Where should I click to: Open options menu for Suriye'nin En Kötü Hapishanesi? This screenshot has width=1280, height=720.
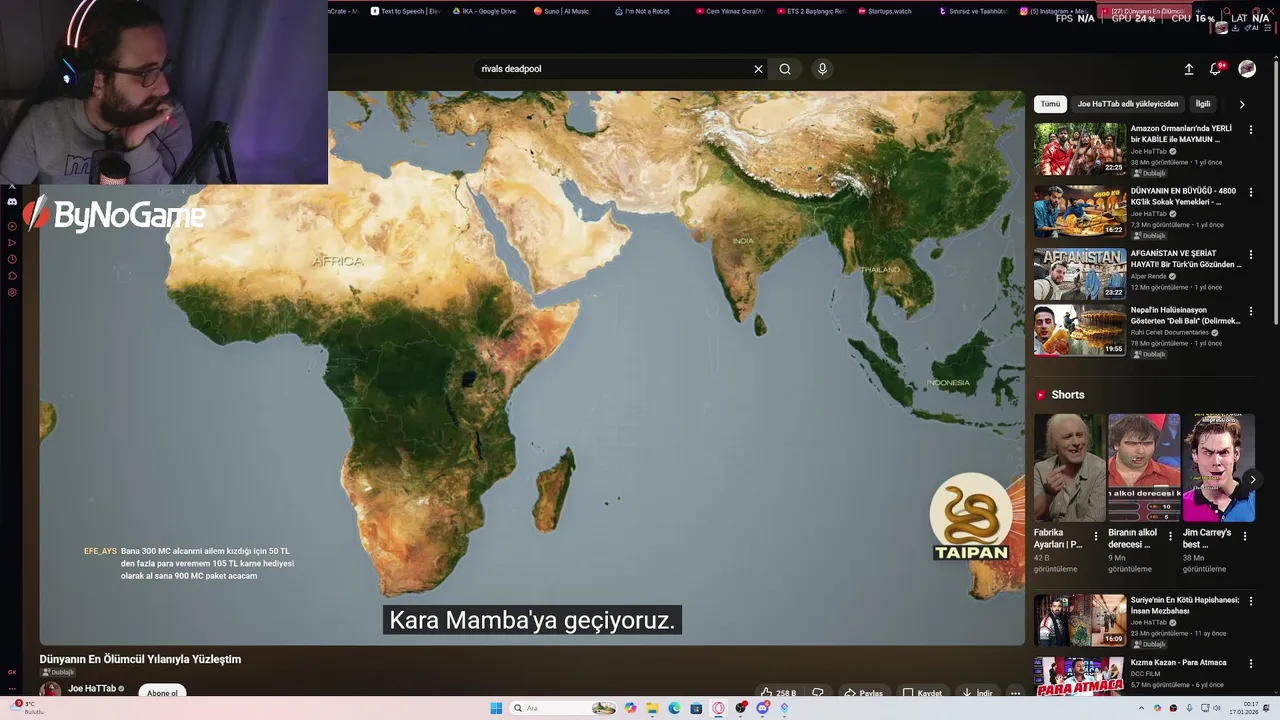1250,601
